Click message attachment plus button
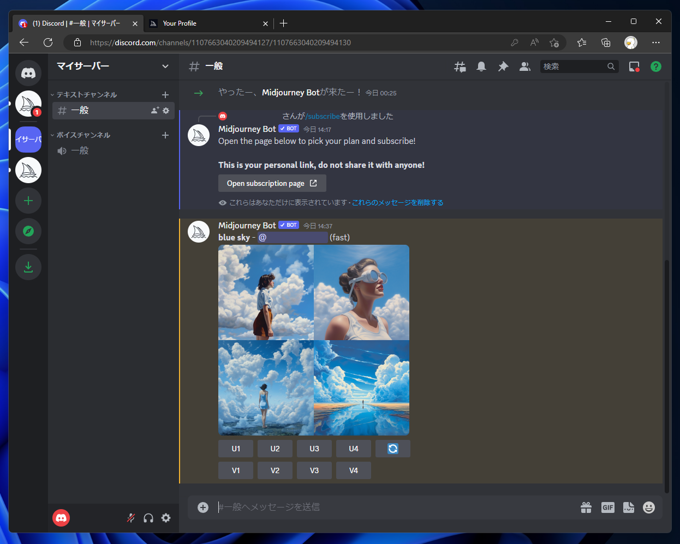Image resolution: width=680 pixels, height=544 pixels. click(203, 507)
